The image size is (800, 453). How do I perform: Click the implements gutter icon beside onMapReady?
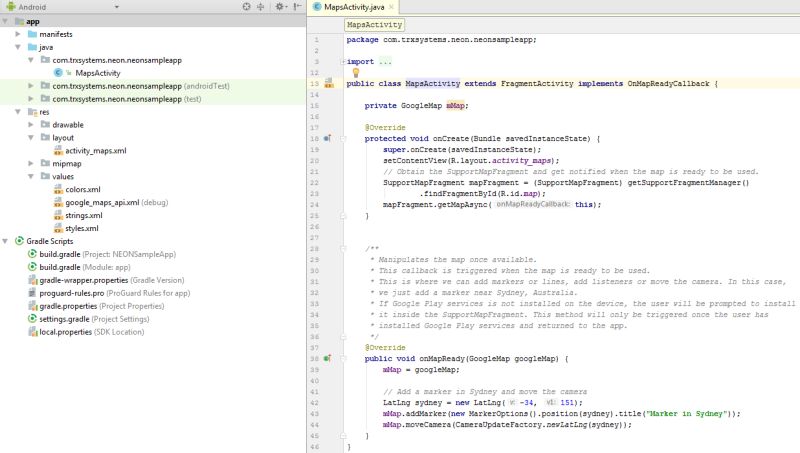[x=327, y=359]
